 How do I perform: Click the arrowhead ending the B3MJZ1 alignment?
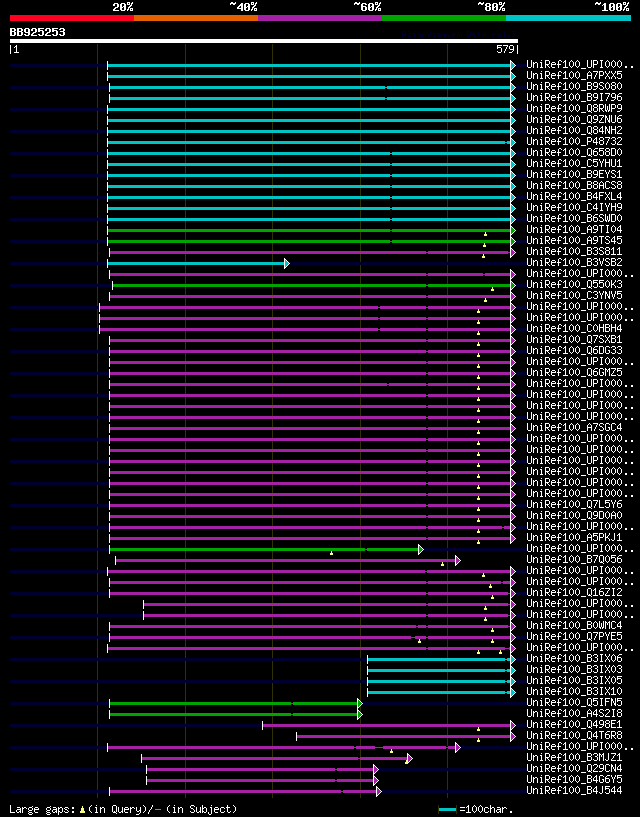[x=410, y=759]
